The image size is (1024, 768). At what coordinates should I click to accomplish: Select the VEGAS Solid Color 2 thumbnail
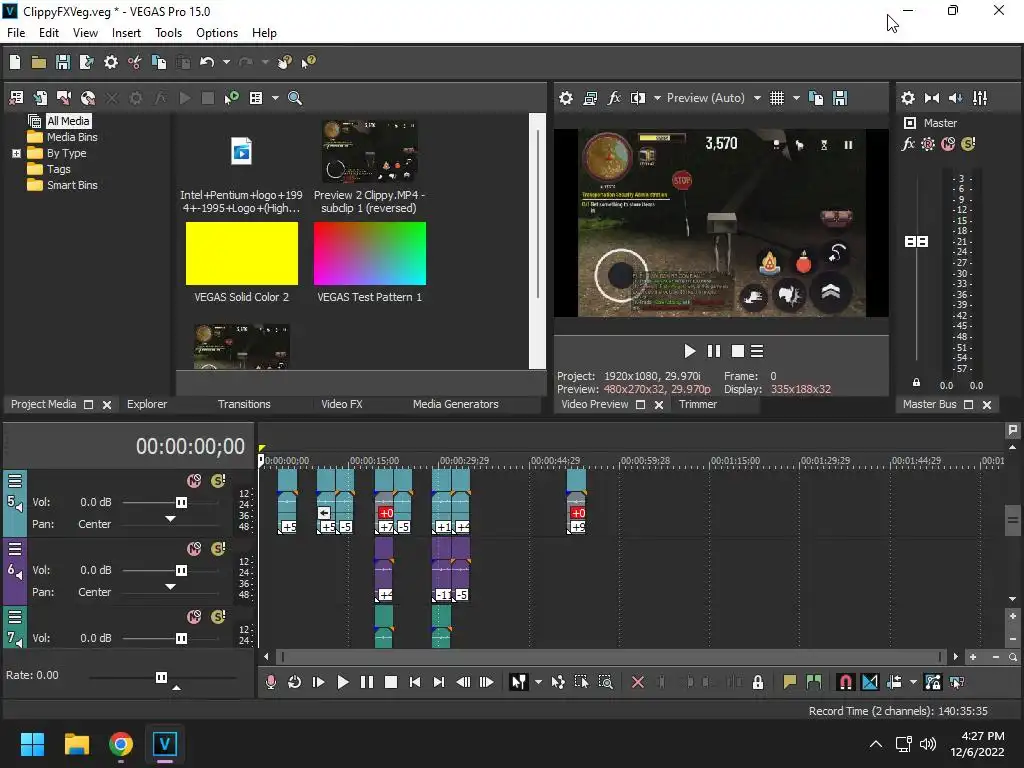[242, 253]
